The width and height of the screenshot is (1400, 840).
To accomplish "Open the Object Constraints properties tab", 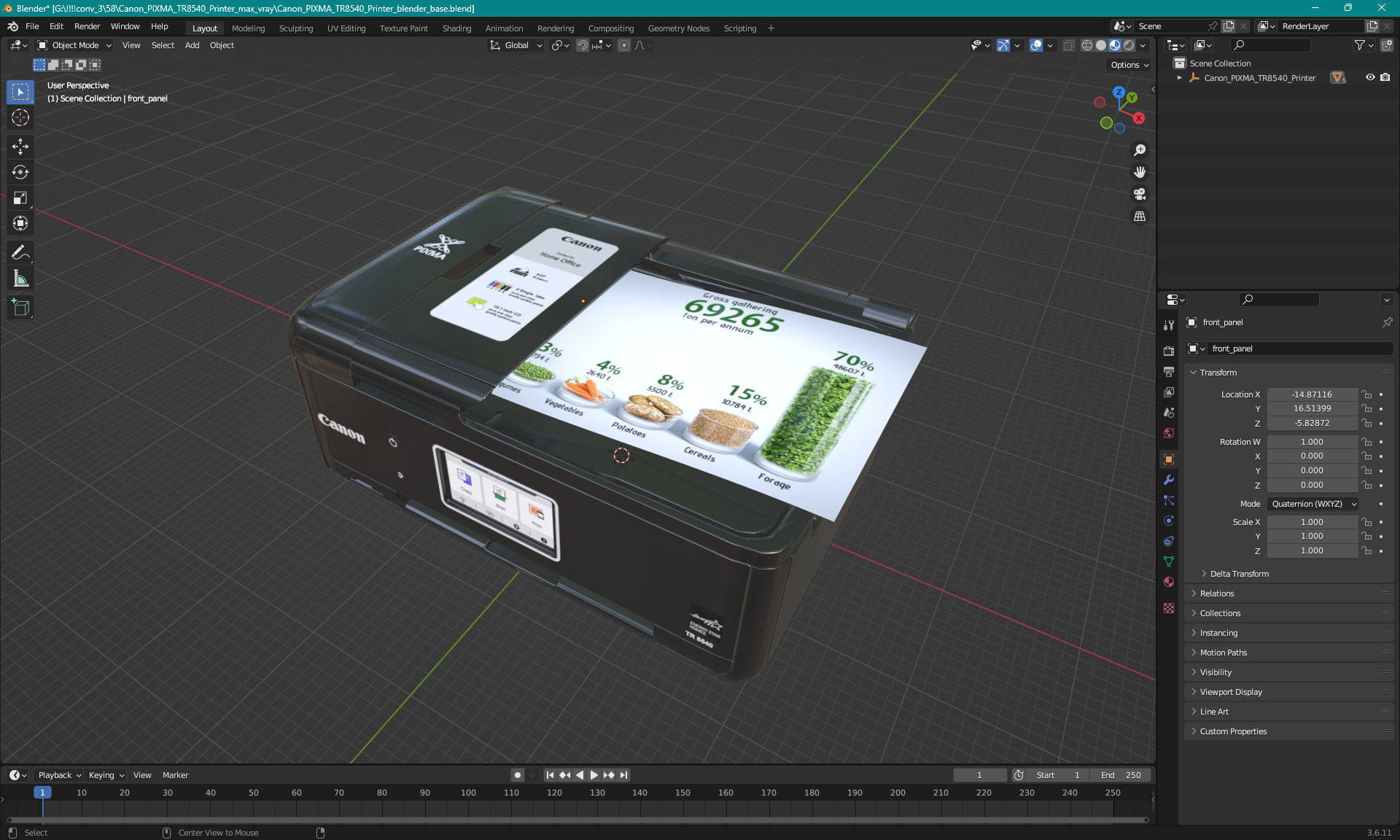I will coord(1169,541).
